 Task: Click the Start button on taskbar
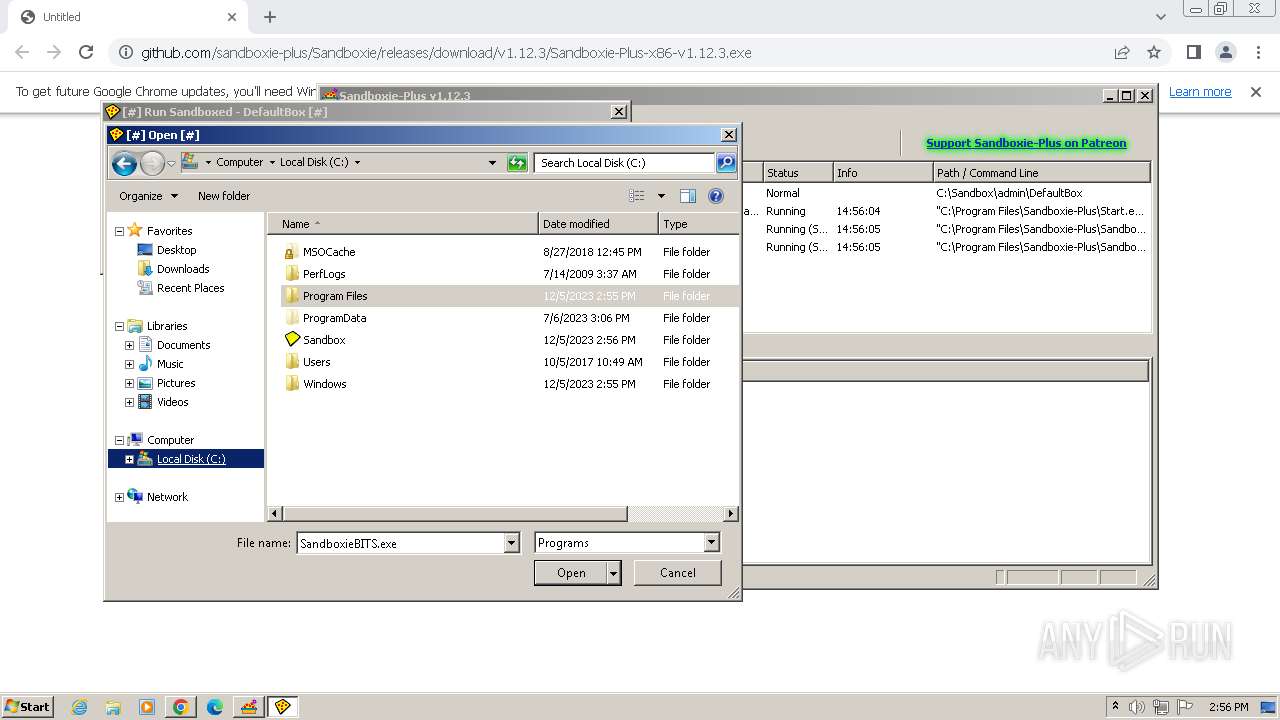[x=27, y=706]
